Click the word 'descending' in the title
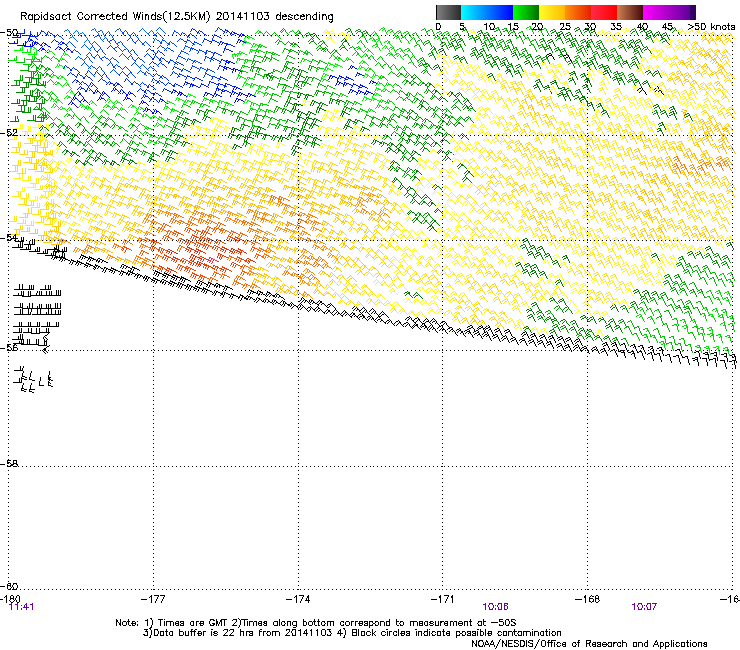This screenshot has height=650, width=740. coord(304,17)
